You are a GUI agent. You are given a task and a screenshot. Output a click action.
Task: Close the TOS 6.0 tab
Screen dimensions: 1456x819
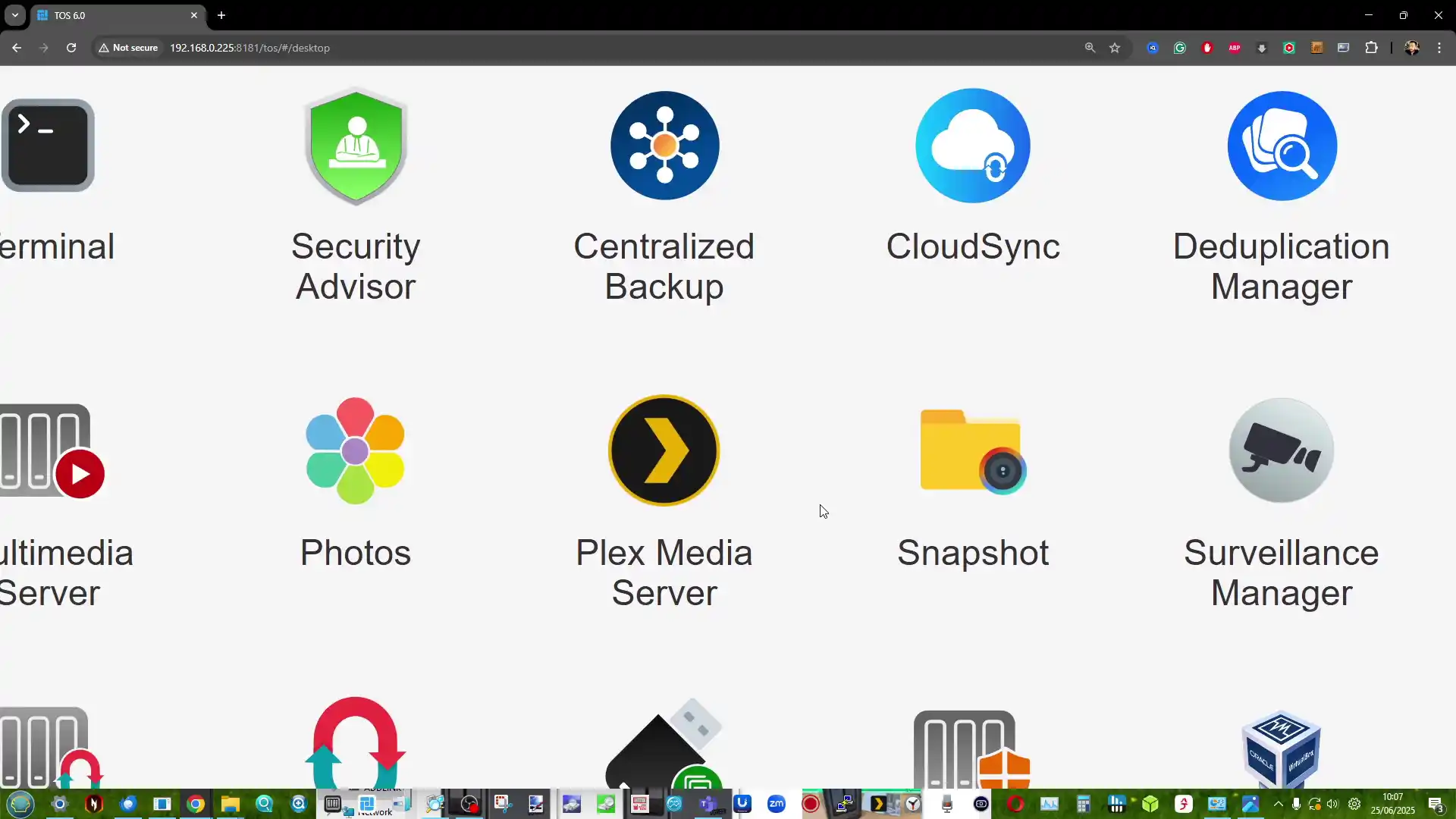194,15
